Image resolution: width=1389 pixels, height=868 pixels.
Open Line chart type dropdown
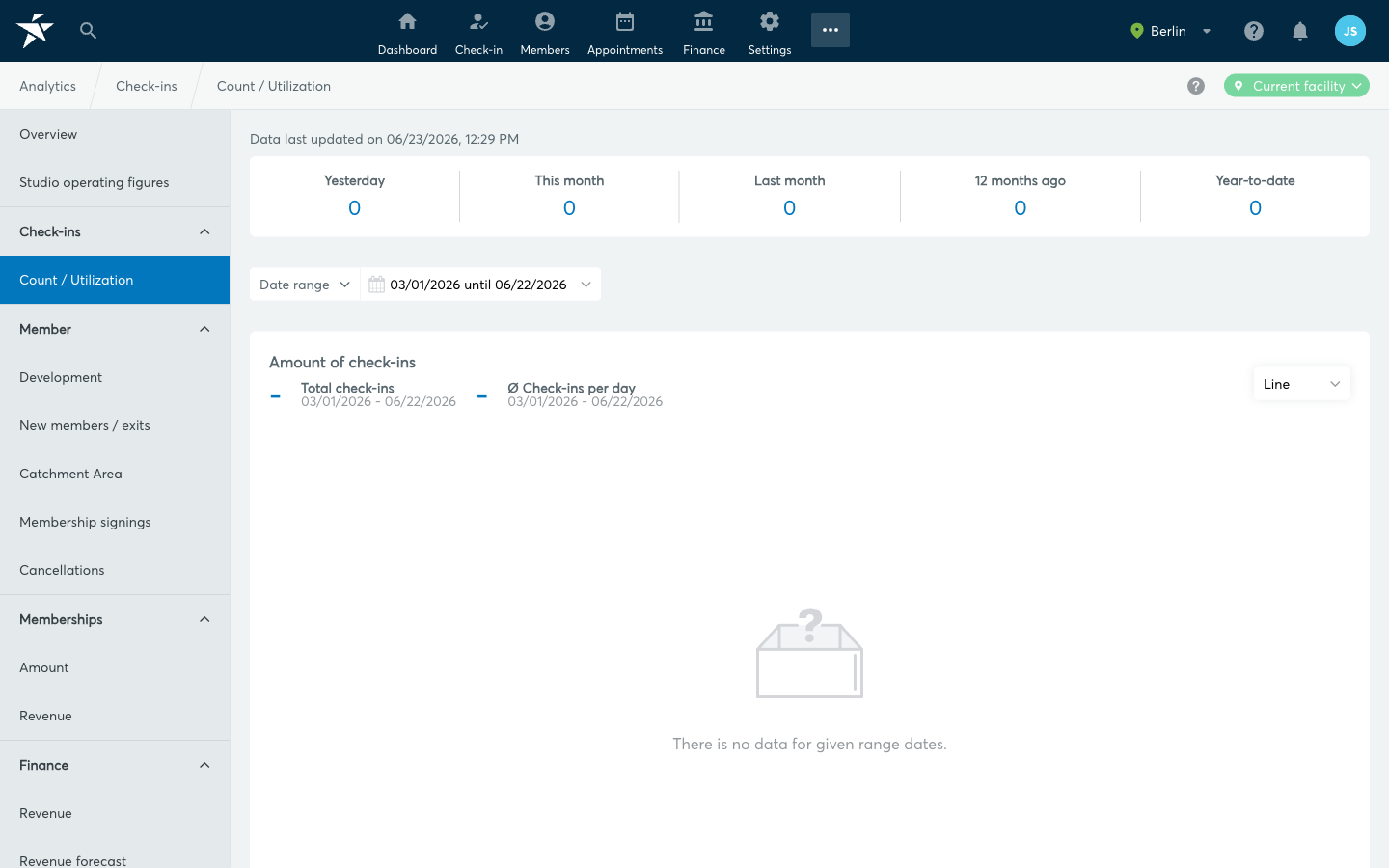pyautogui.click(x=1301, y=384)
